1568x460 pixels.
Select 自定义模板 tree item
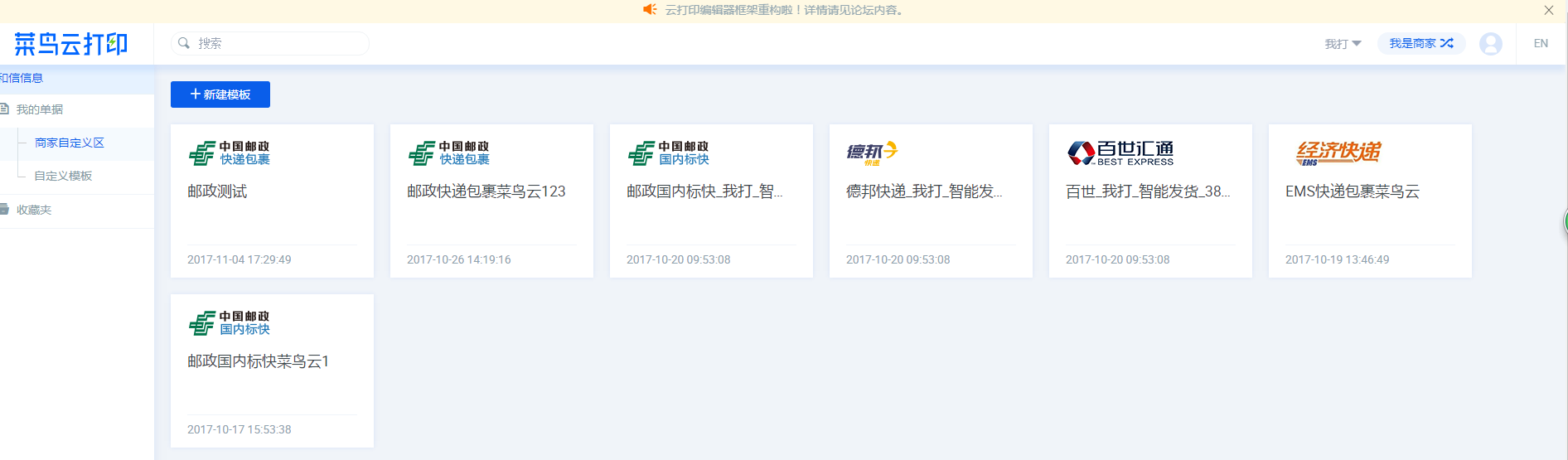[x=63, y=176]
